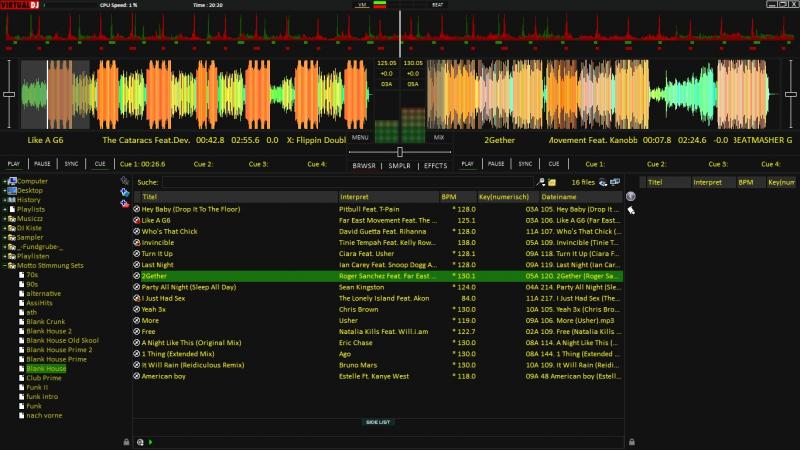
Task: Select the track 'Party All Night (Sleep All Day)'
Action: [x=189, y=287]
